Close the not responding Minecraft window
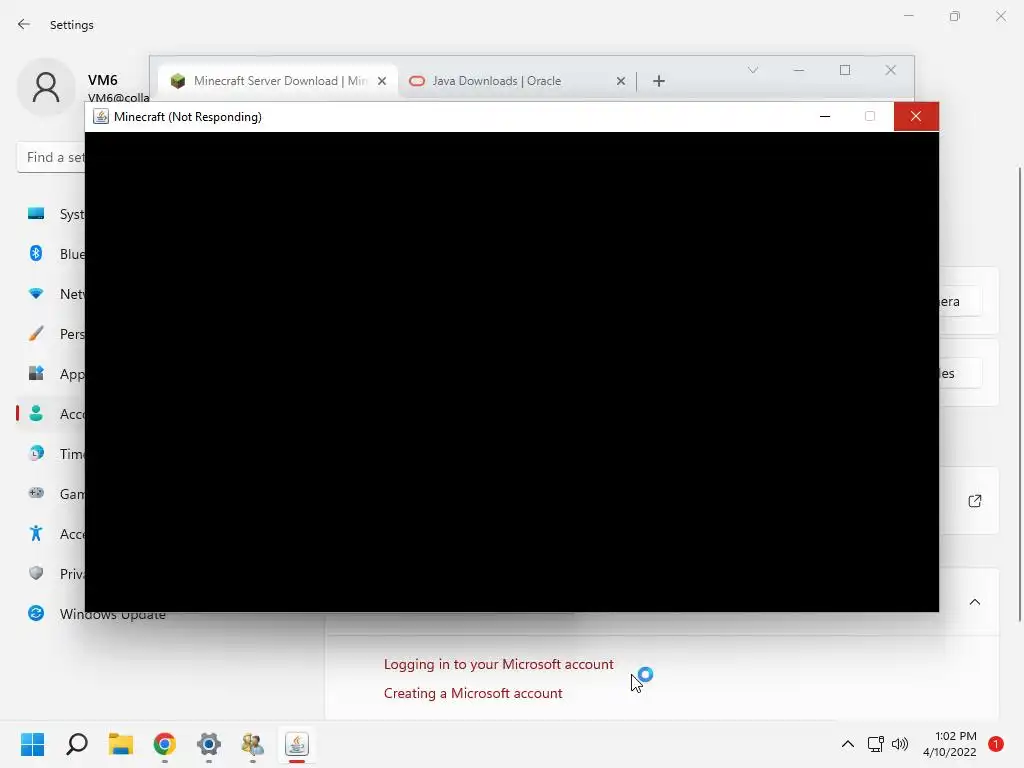 point(916,116)
